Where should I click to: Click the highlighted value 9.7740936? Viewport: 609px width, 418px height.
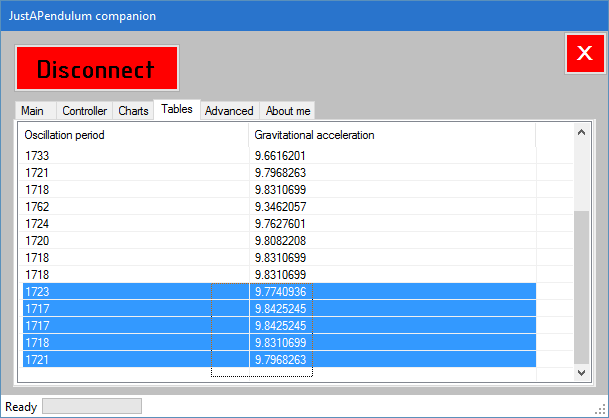click(x=280, y=292)
